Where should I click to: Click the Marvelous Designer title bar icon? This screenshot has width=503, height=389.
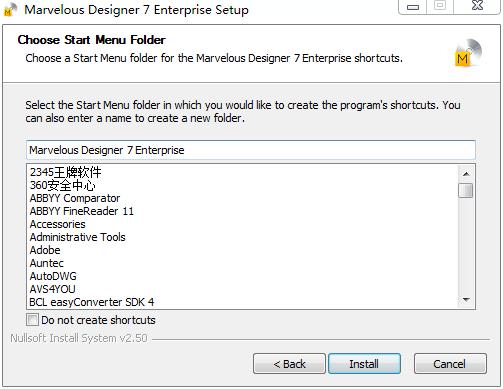10,9
